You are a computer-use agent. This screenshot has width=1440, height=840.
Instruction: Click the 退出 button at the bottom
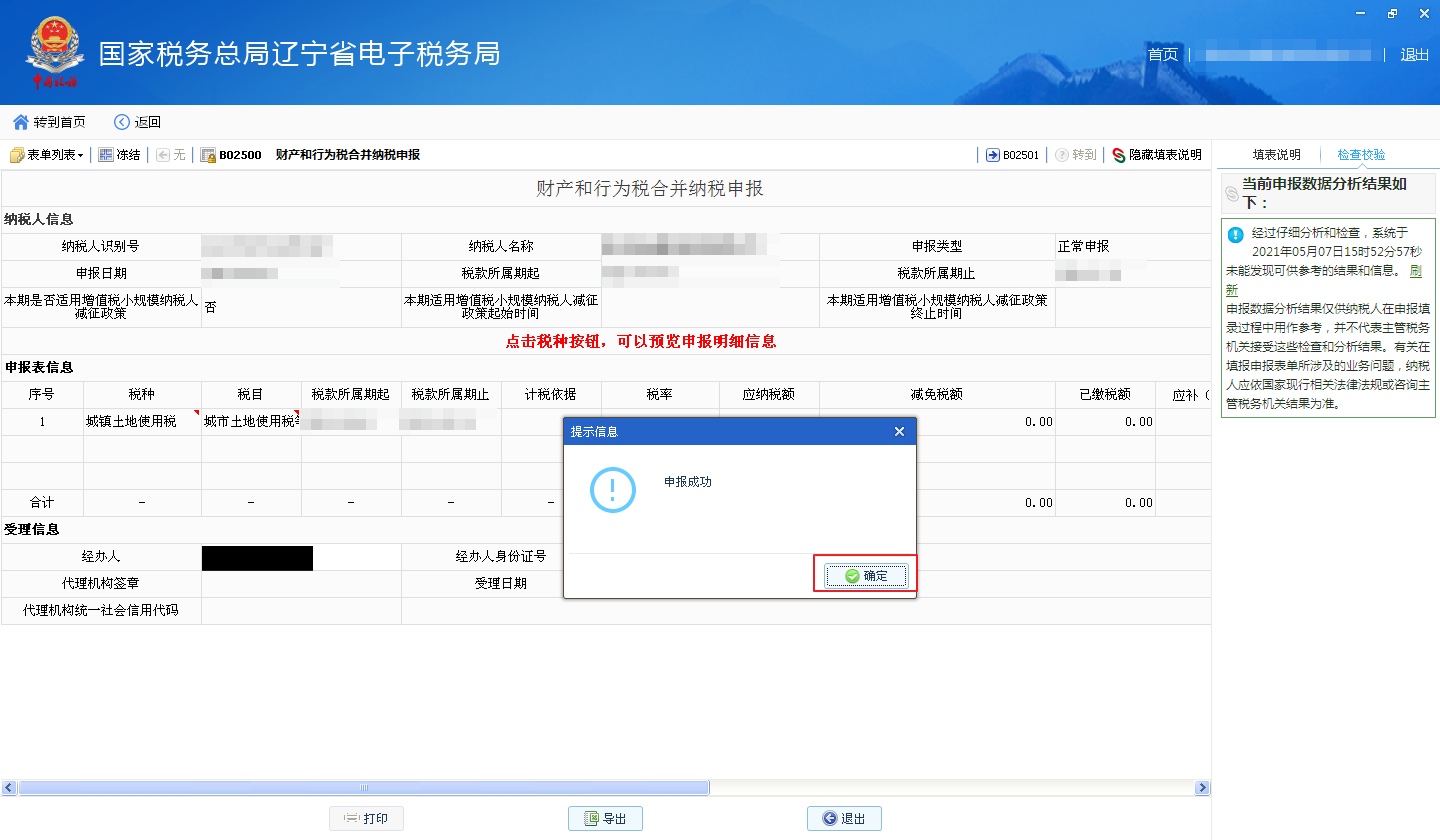(x=844, y=818)
